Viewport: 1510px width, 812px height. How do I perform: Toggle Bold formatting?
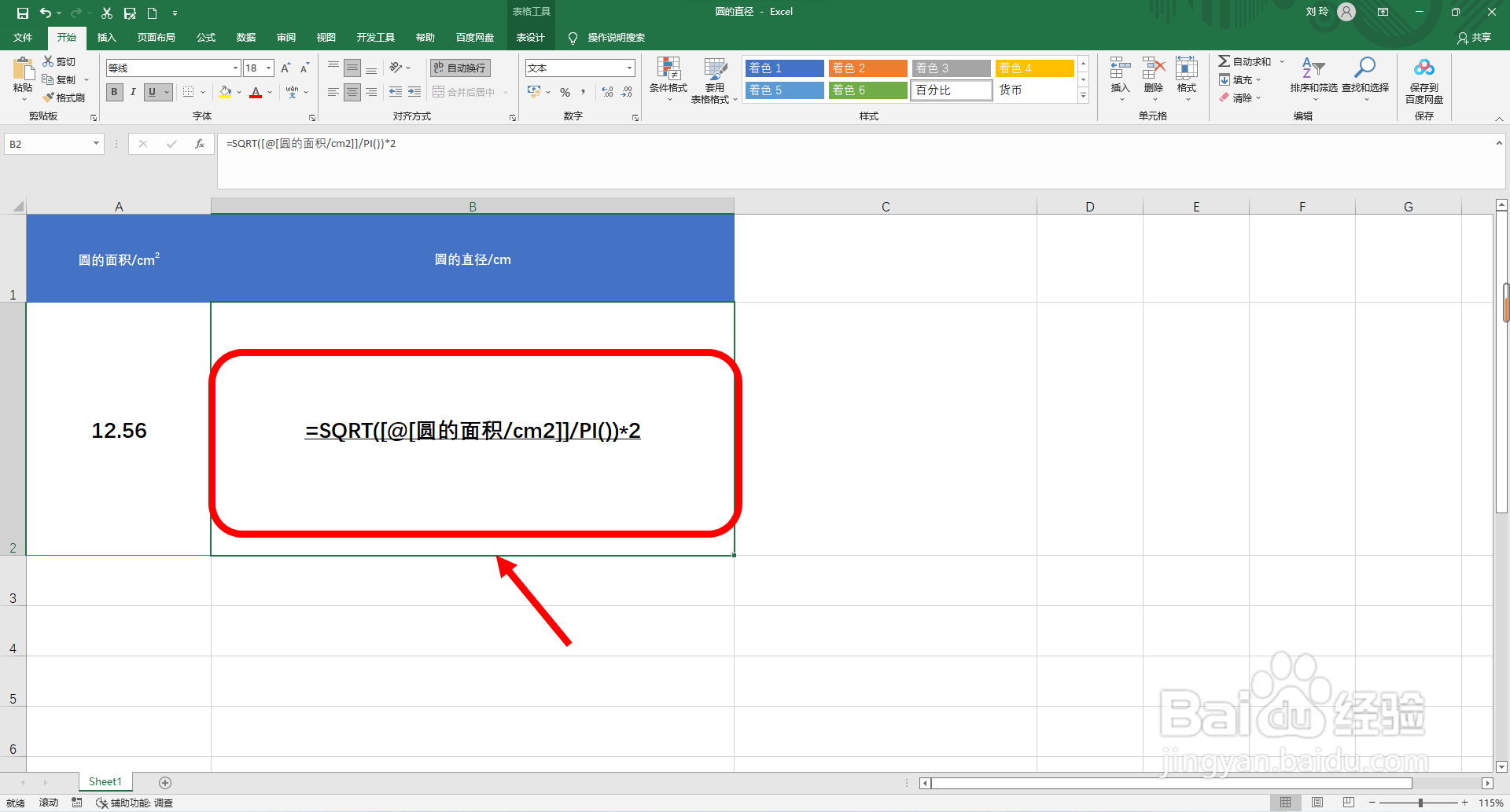click(x=115, y=92)
